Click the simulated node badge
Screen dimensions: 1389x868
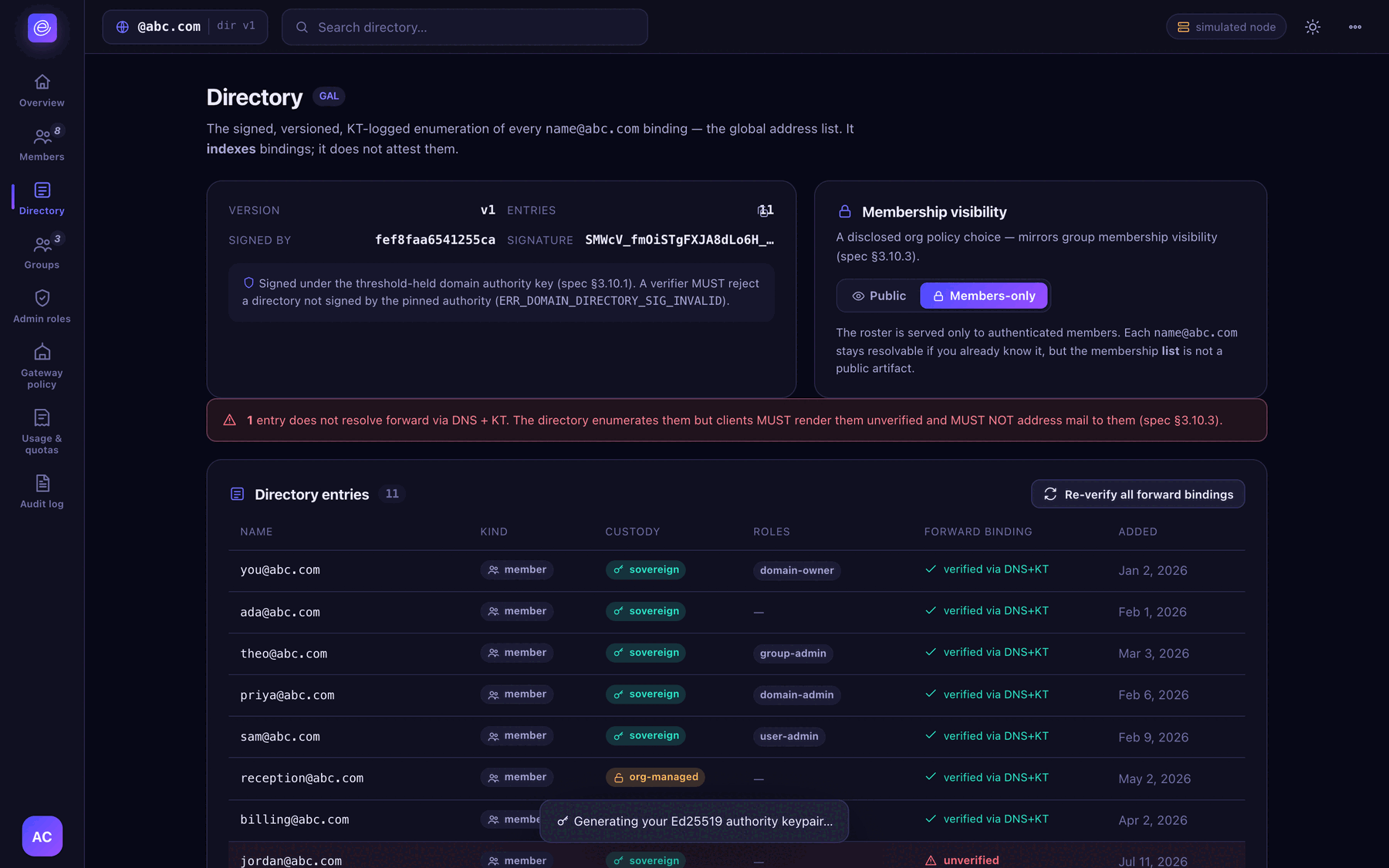(1226, 27)
